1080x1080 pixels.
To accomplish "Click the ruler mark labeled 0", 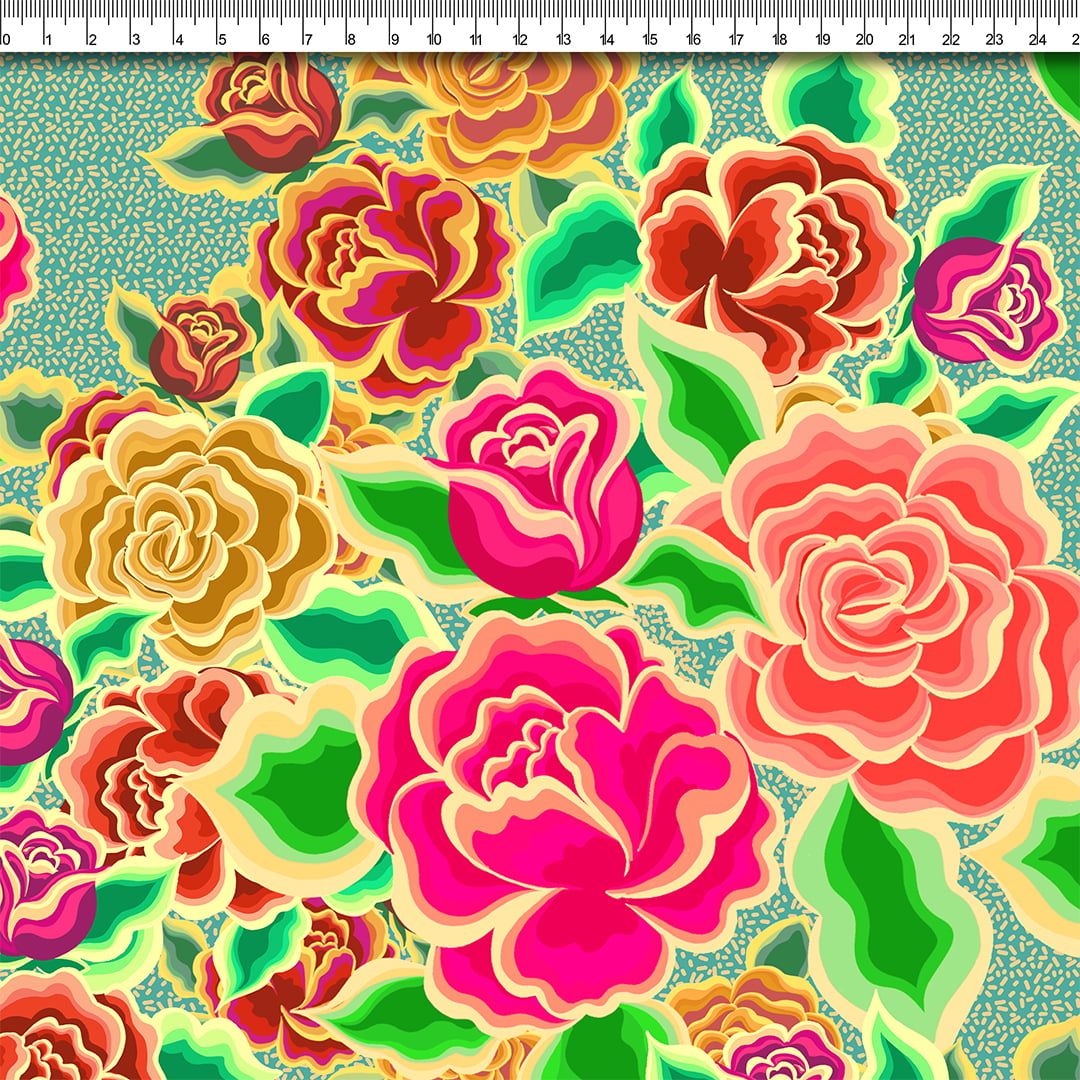I will pos(5,40).
